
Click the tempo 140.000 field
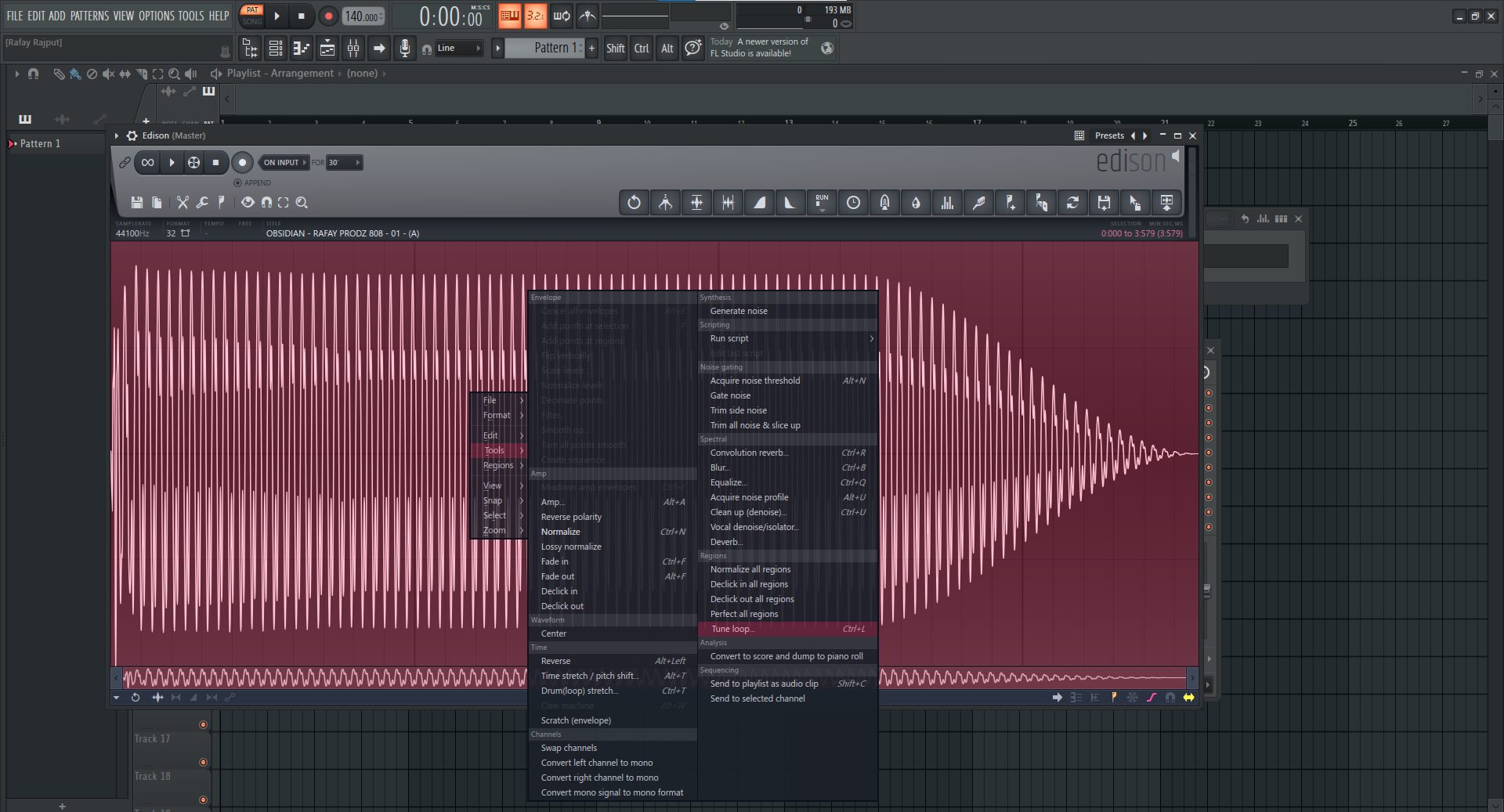click(x=363, y=16)
